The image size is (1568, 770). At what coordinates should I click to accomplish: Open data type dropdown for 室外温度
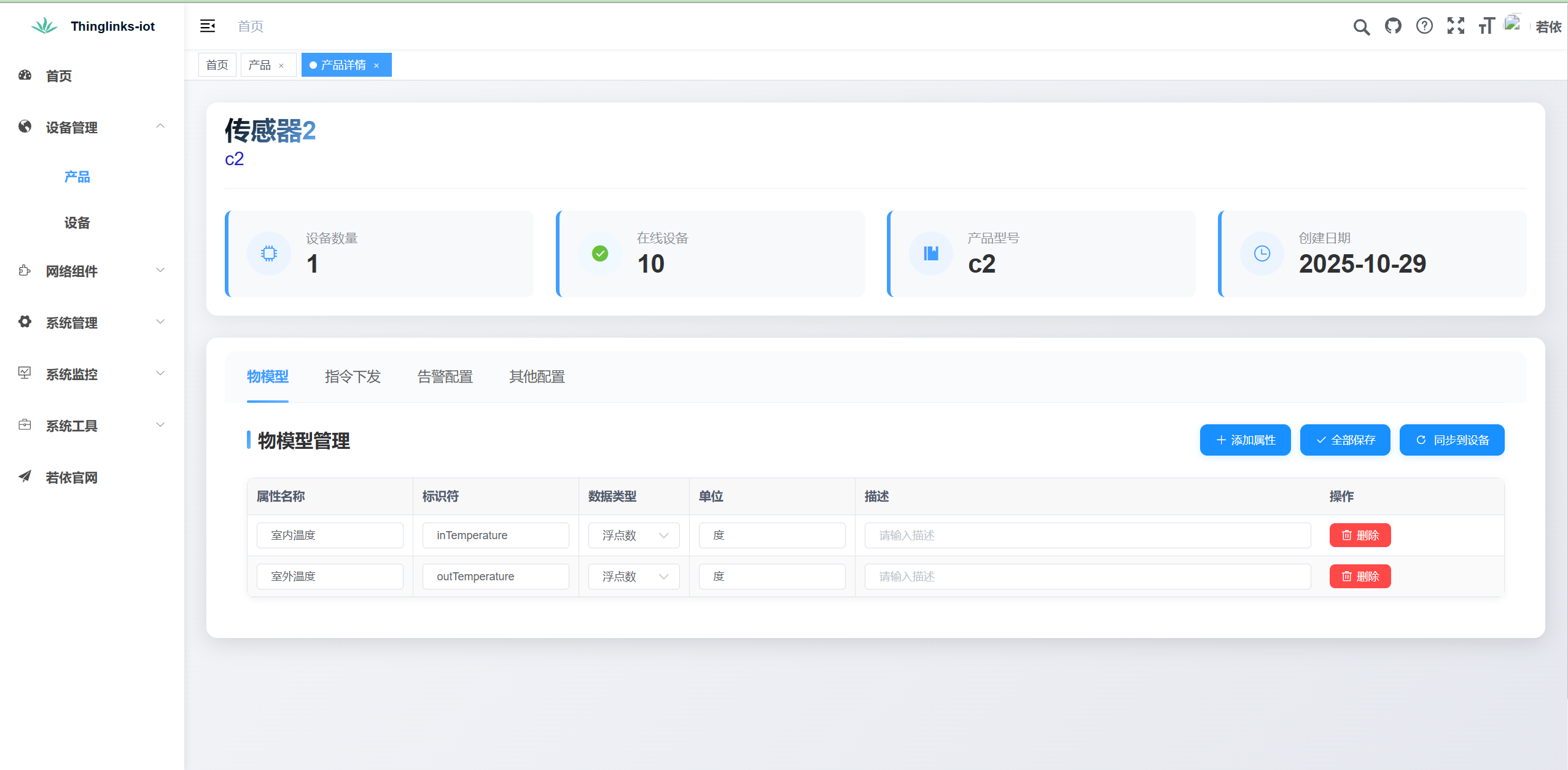634,577
